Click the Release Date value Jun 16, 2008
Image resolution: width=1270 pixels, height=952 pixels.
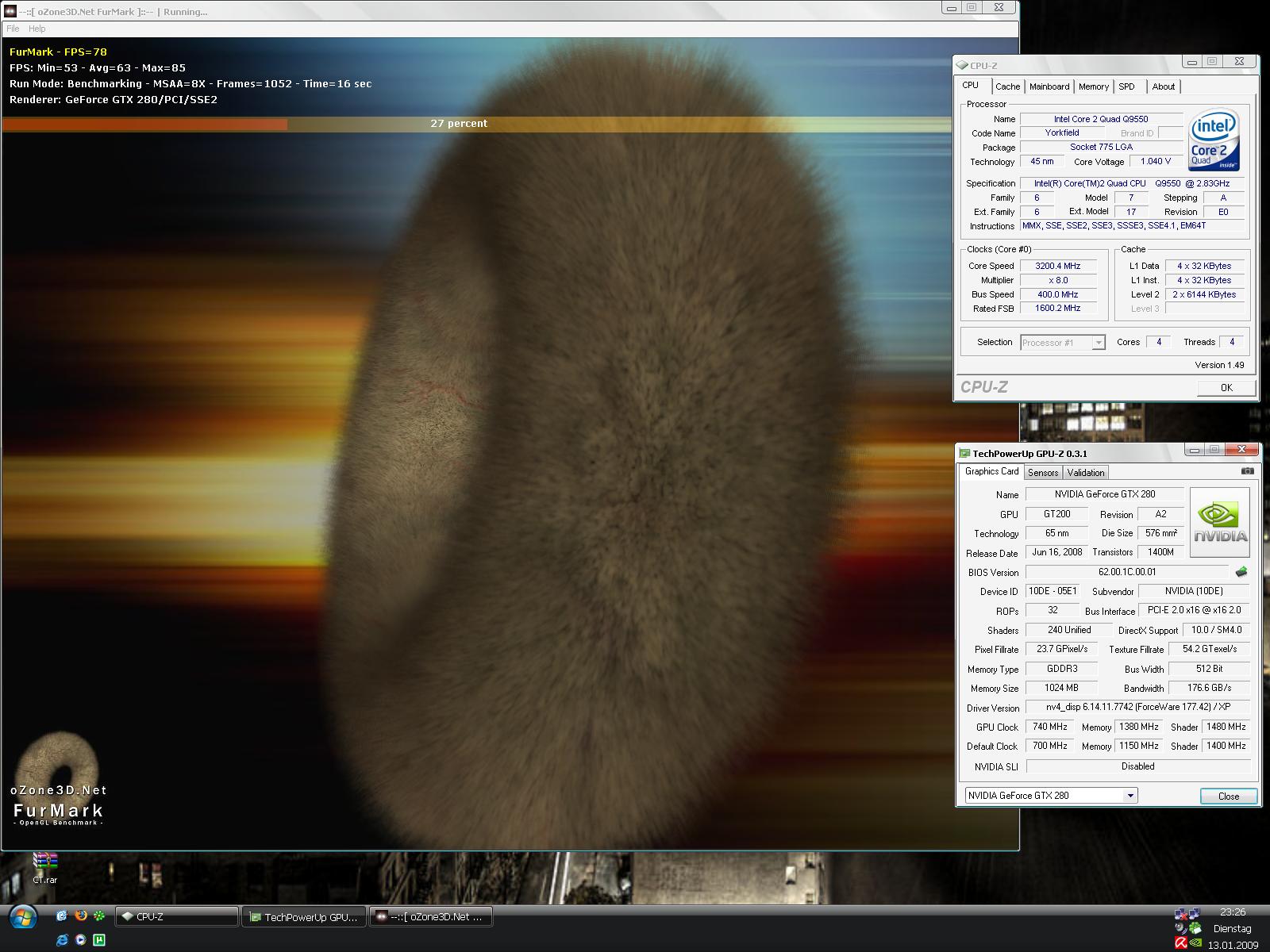1057,552
